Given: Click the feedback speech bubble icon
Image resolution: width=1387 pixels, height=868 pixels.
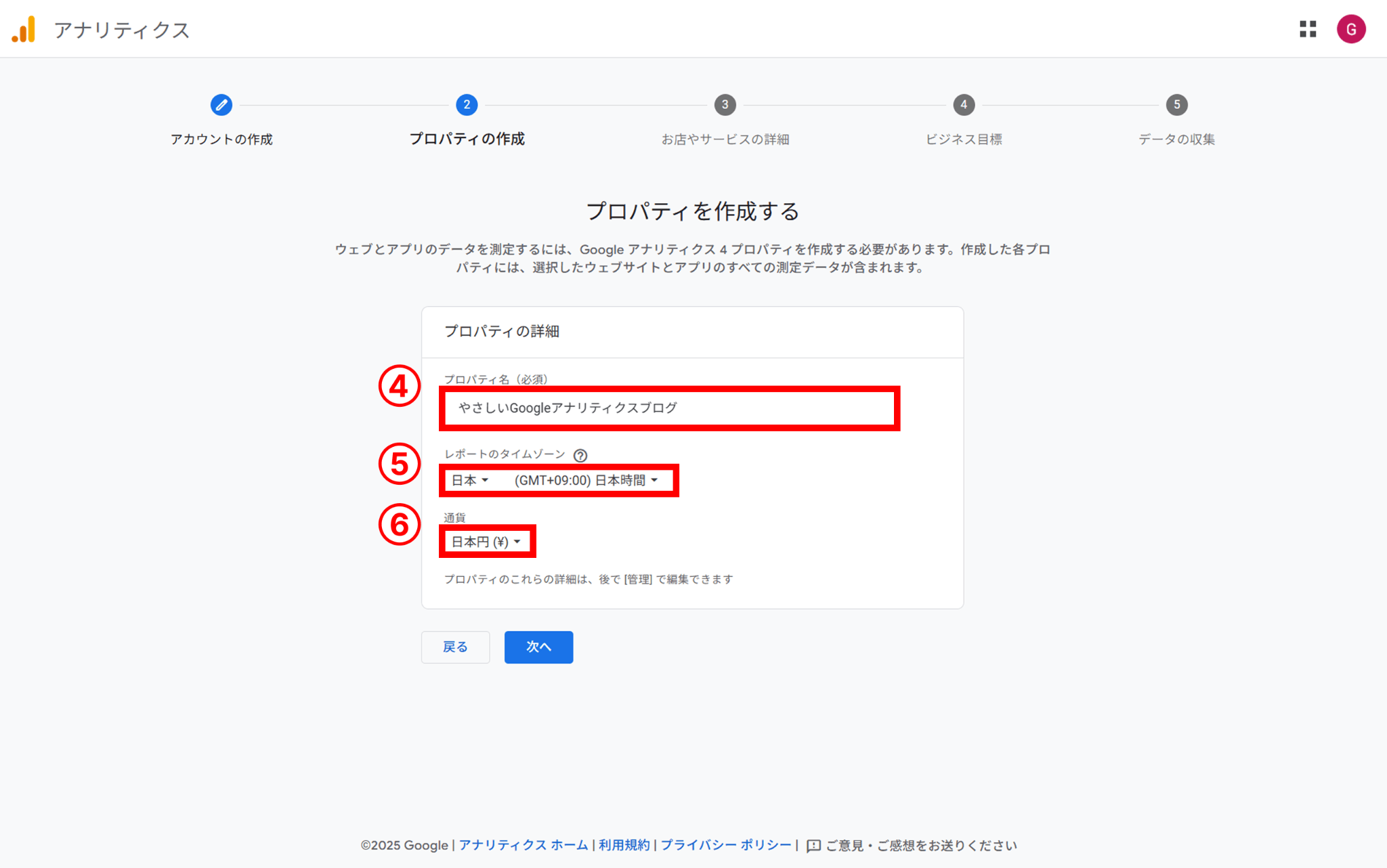Looking at the screenshot, I should click(x=813, y=846).
